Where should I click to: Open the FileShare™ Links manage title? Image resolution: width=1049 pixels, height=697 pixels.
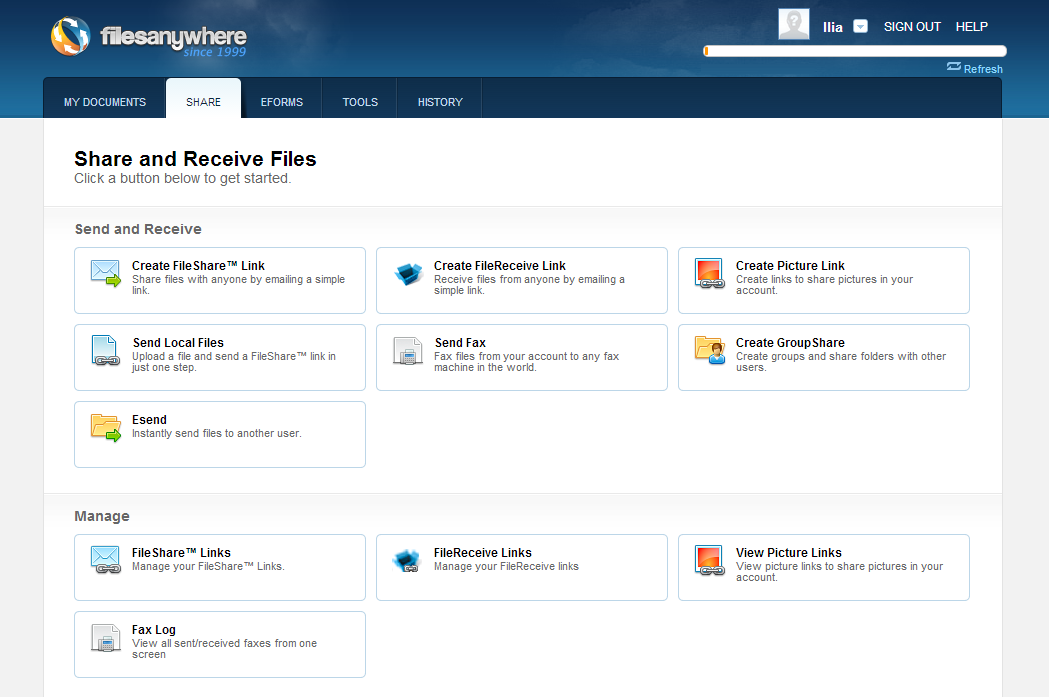181,553
